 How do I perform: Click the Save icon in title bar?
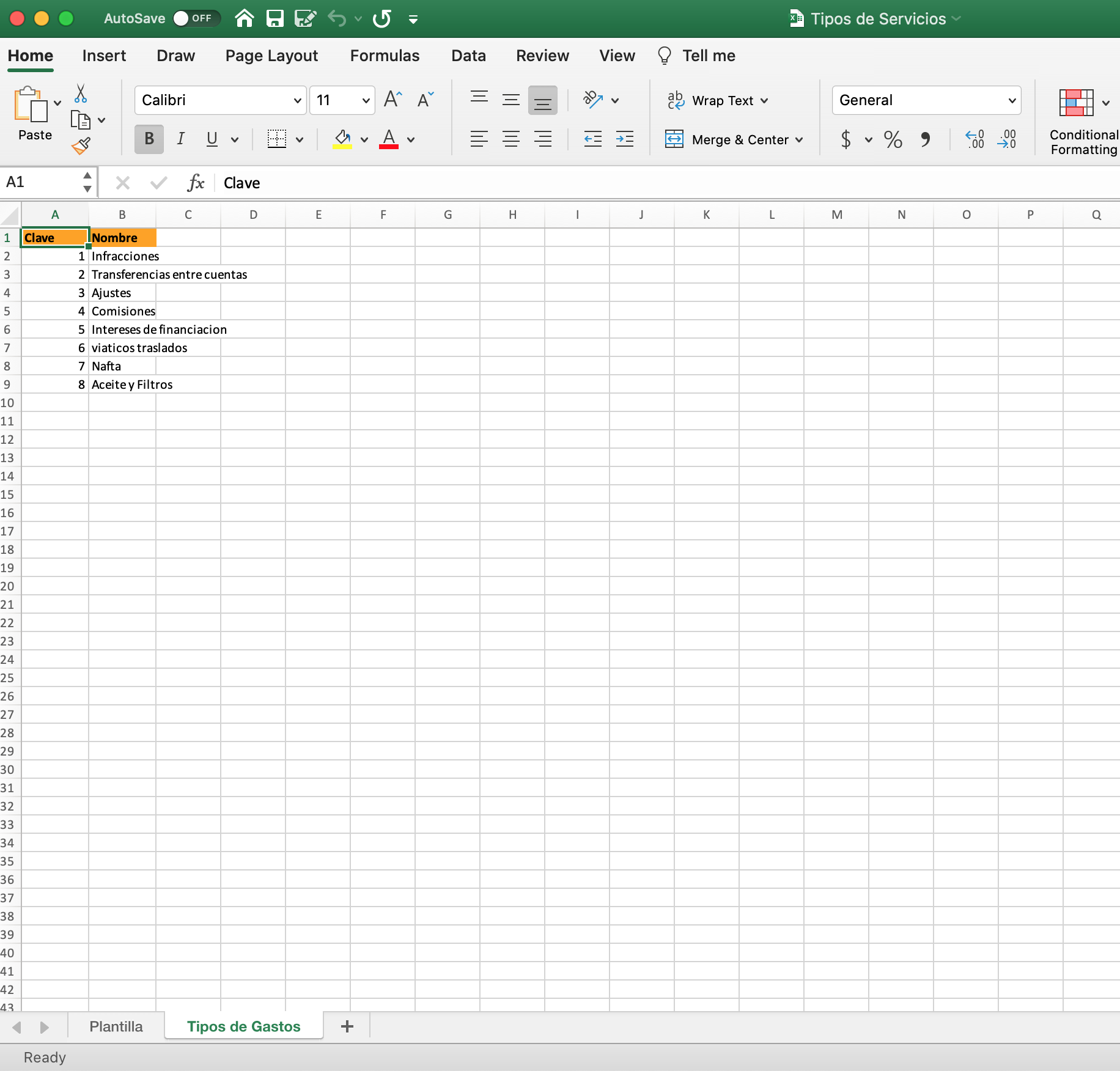click(x=274, y=18)
